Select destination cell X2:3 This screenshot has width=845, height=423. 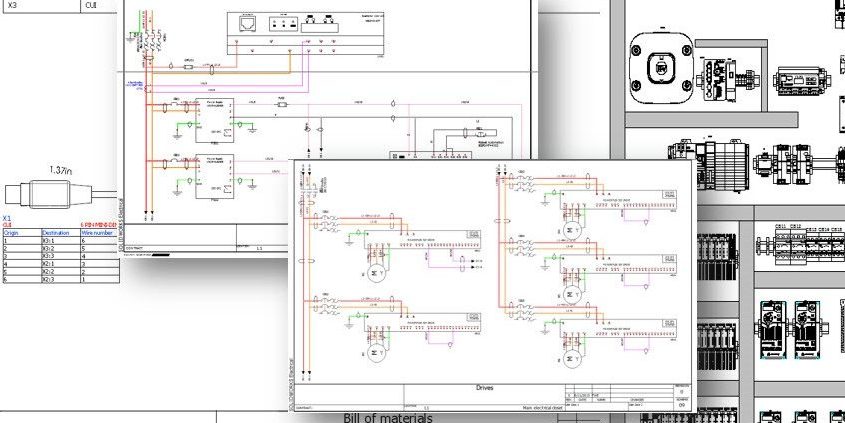[61, 279]
